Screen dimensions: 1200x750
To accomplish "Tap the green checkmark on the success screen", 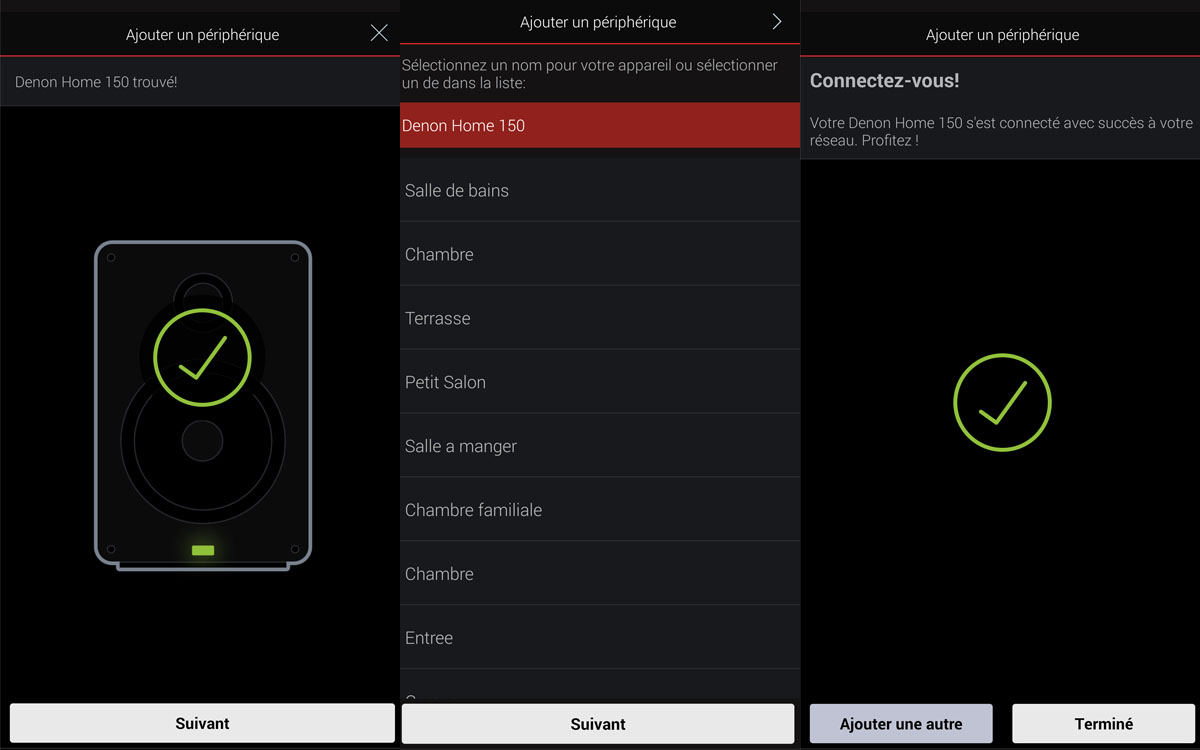I will (1002, 402).
